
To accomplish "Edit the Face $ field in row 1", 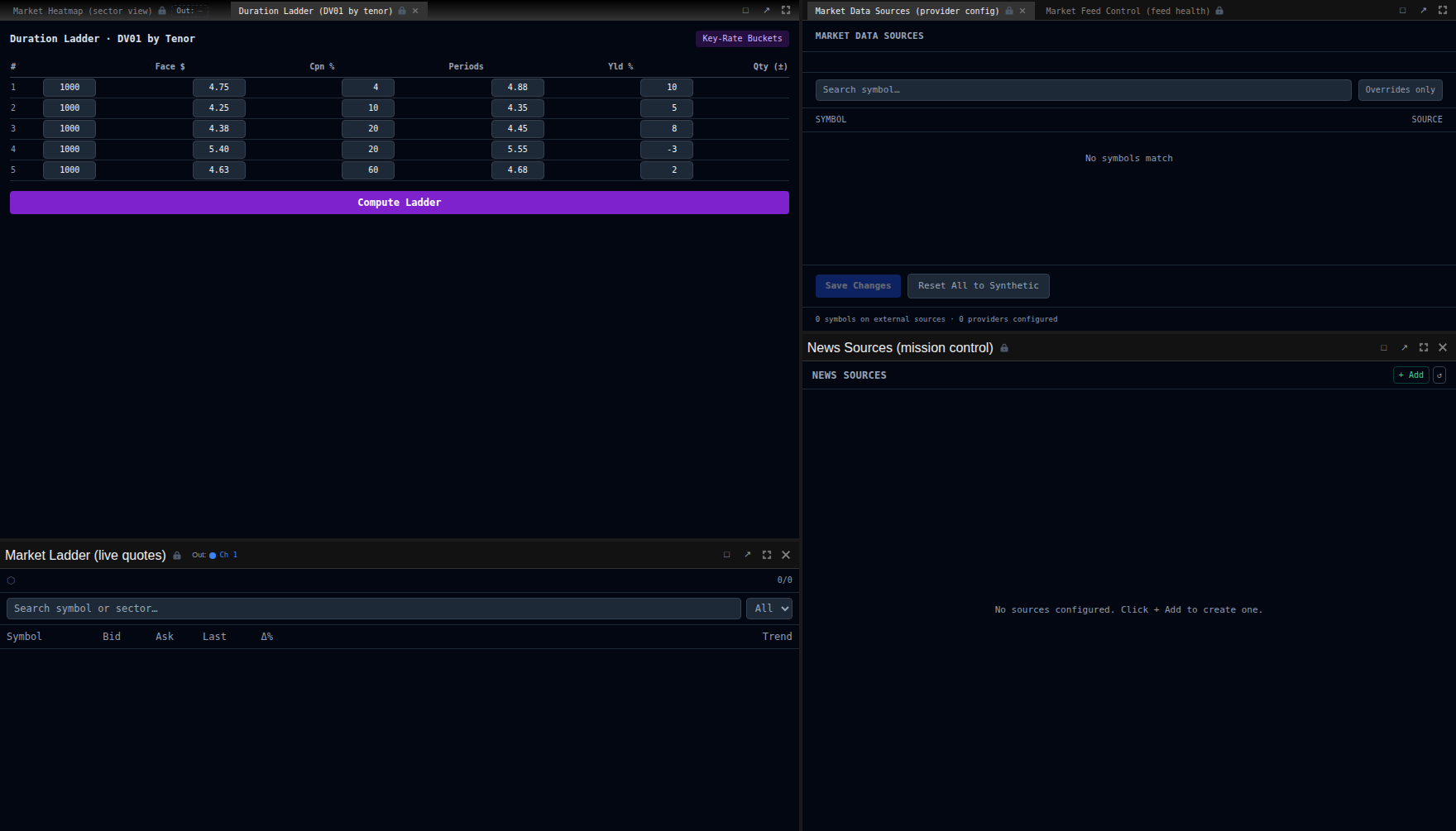I will [x=69, y=88].
